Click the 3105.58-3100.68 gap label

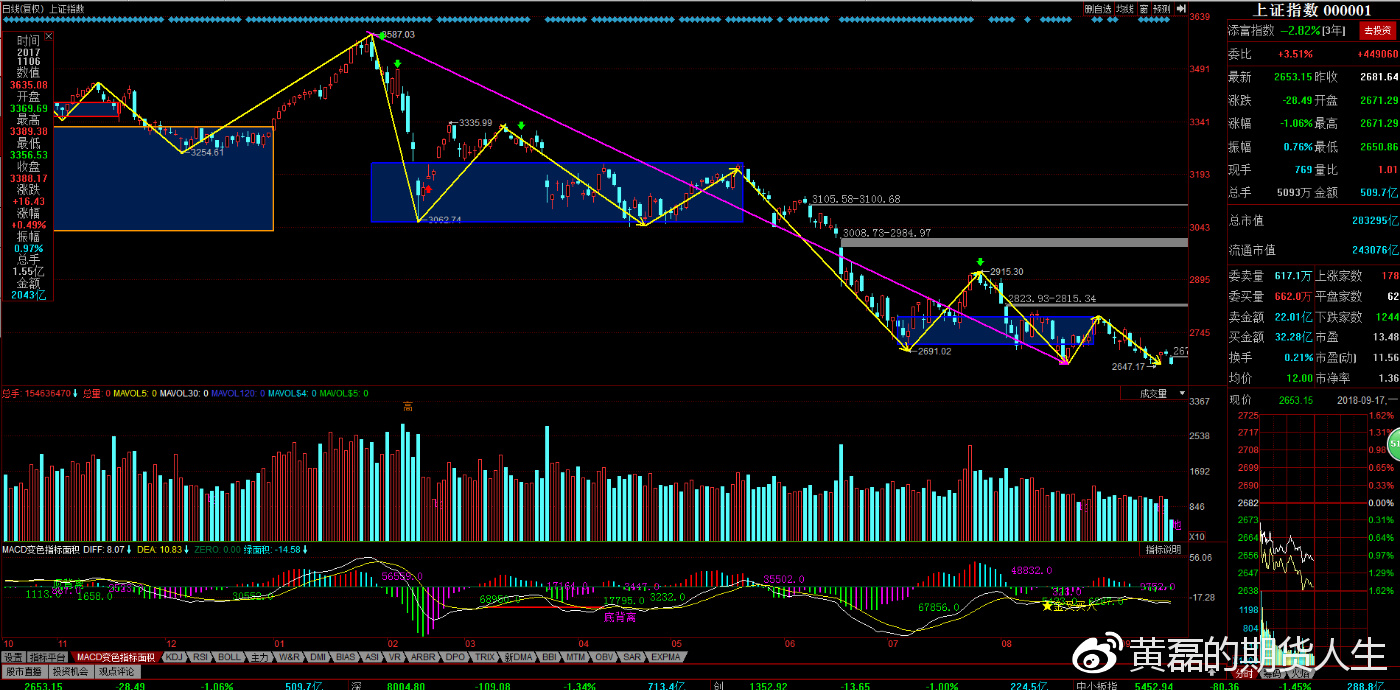[x=856, y=200]
